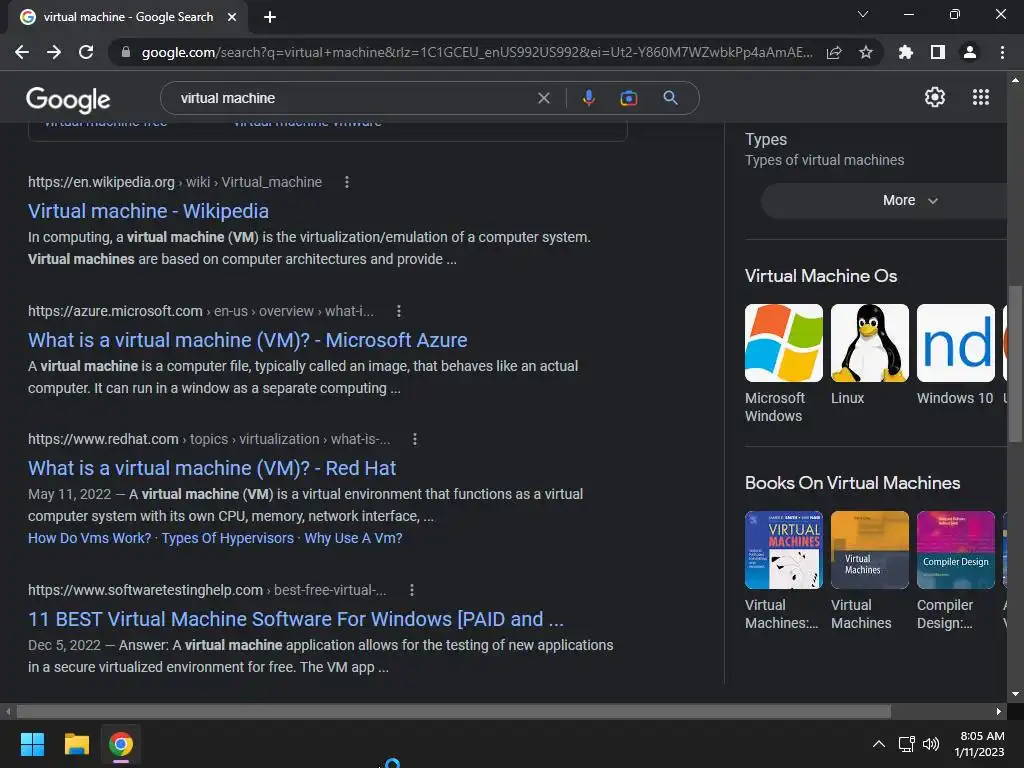Click the Virtual Machine Os heading
Image resolution: width=1024 pixels, height=768 pixels.
[x=821, y=276]
